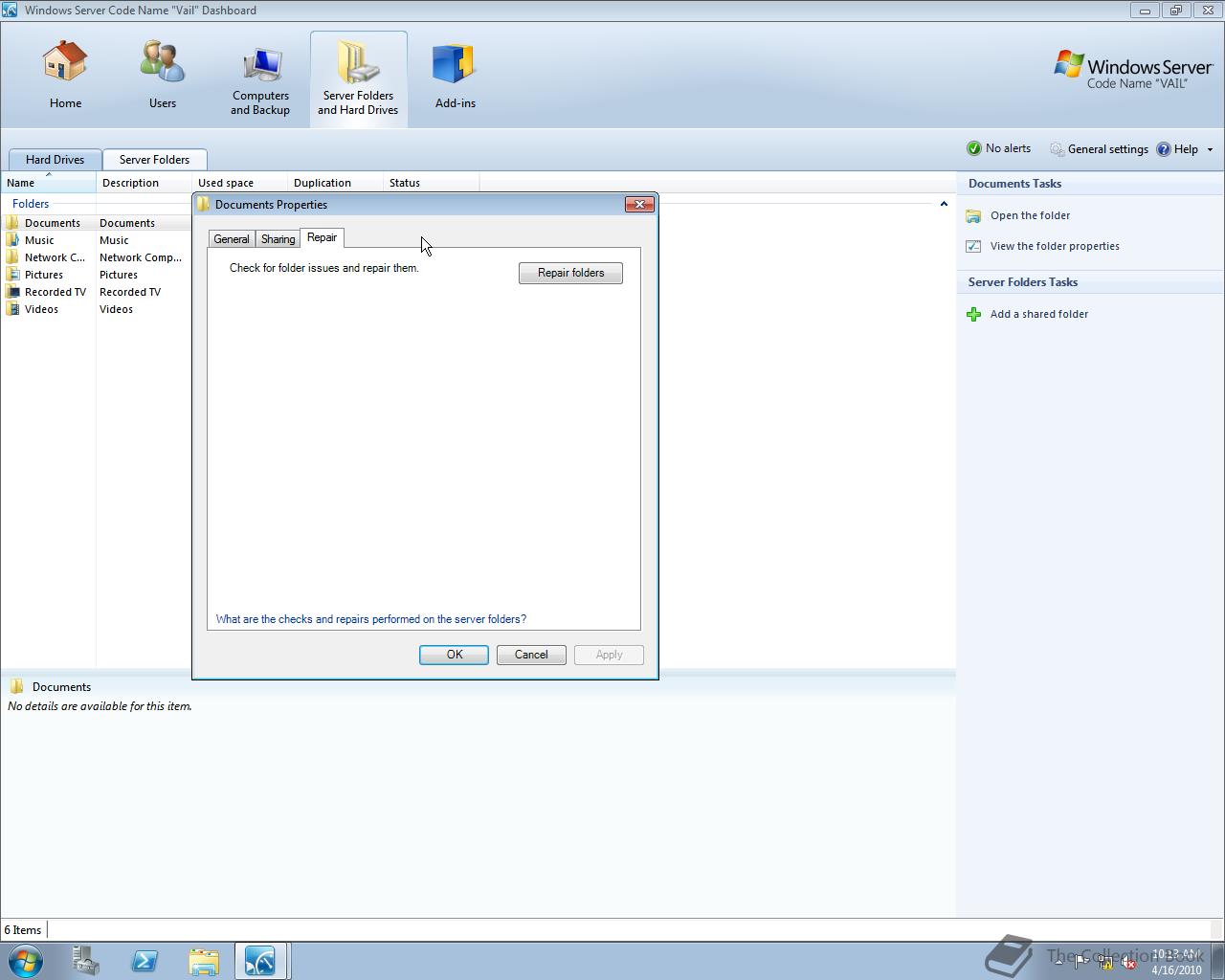1225x980 pixels.
Task: Confirm with the OK button
Action: (454, 655)
